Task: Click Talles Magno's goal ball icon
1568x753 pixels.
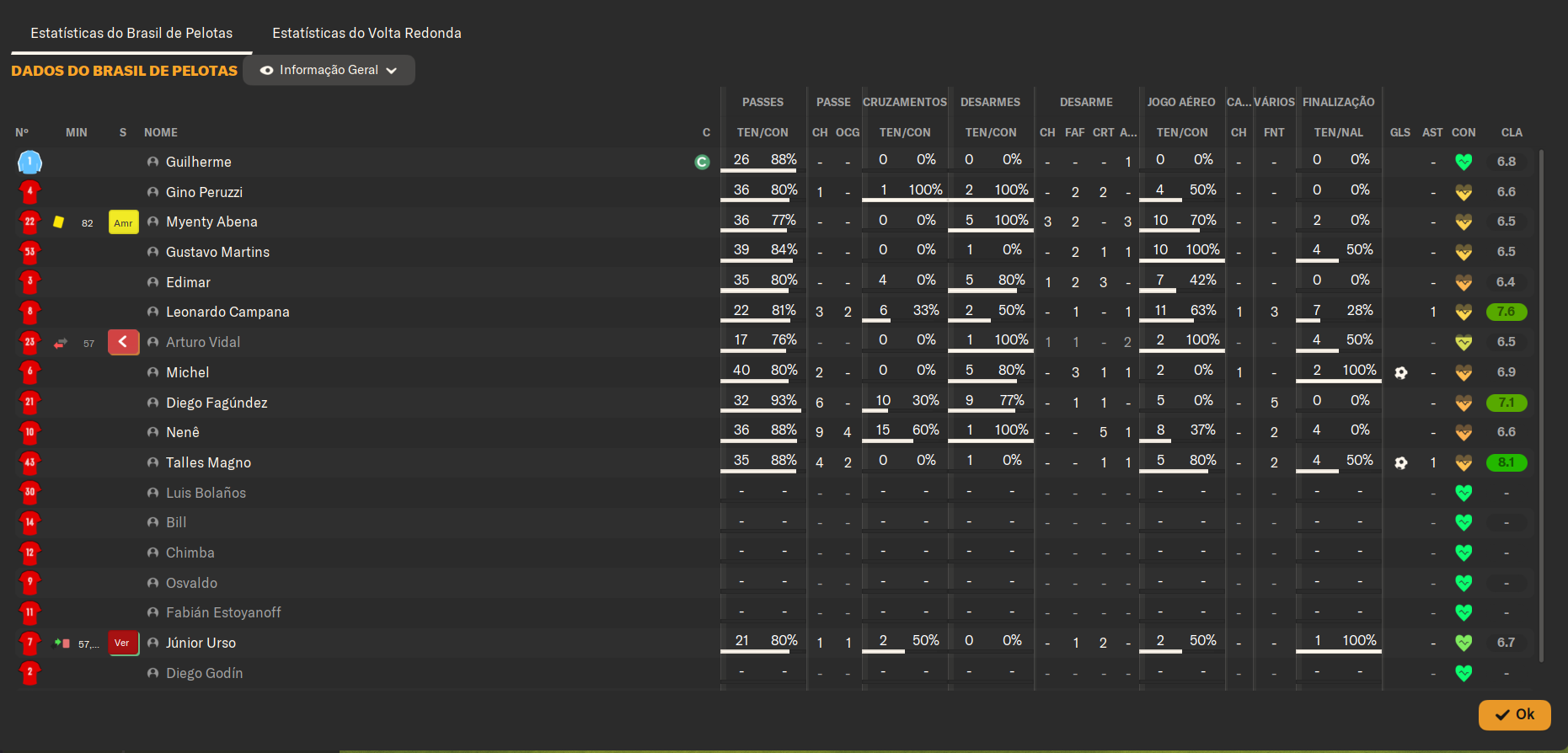Action: tap(1400, 462)
